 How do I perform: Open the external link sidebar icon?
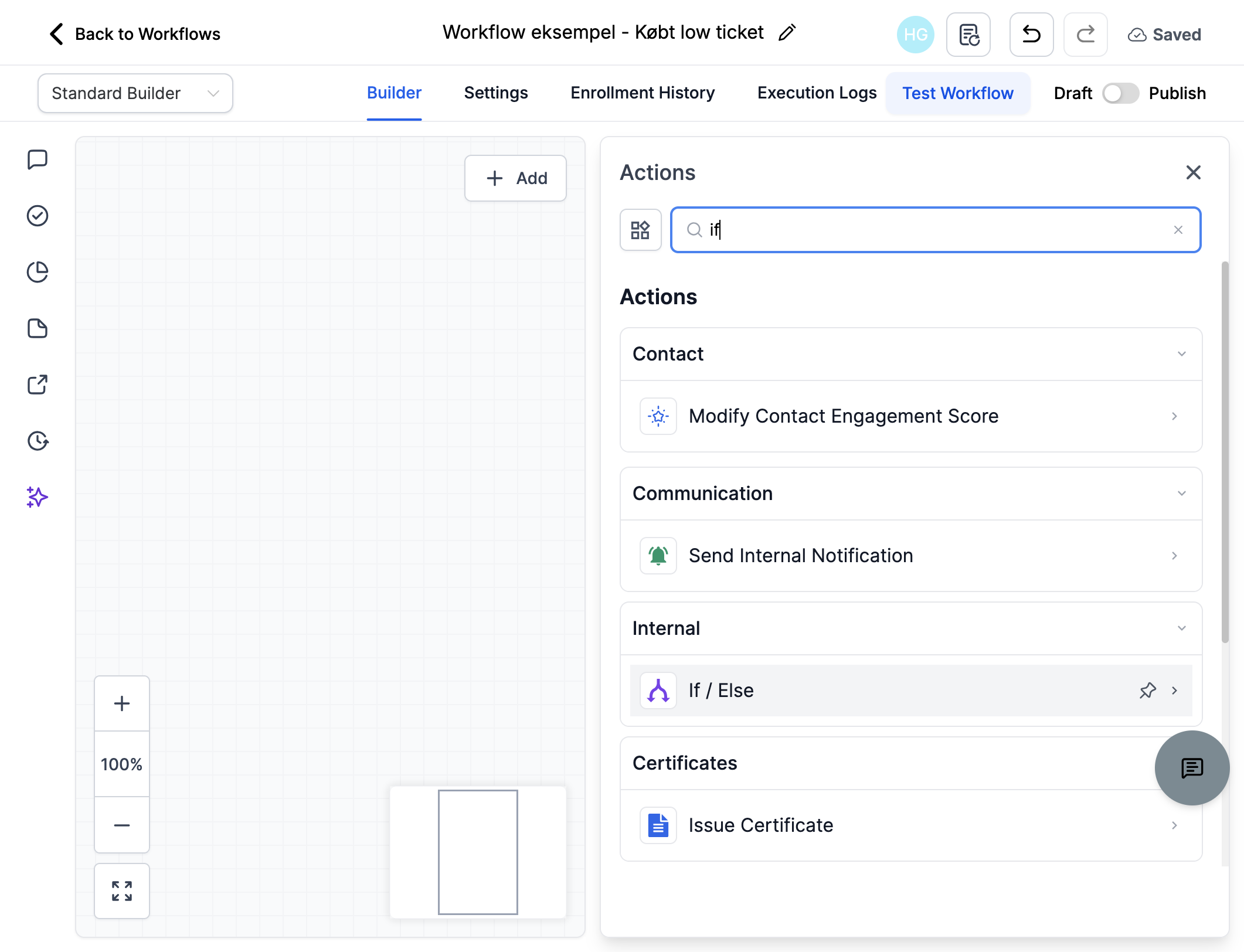coord(38,385)
